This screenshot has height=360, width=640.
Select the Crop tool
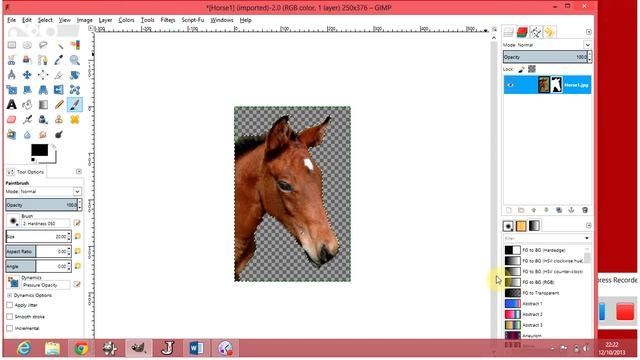[59, 75]
